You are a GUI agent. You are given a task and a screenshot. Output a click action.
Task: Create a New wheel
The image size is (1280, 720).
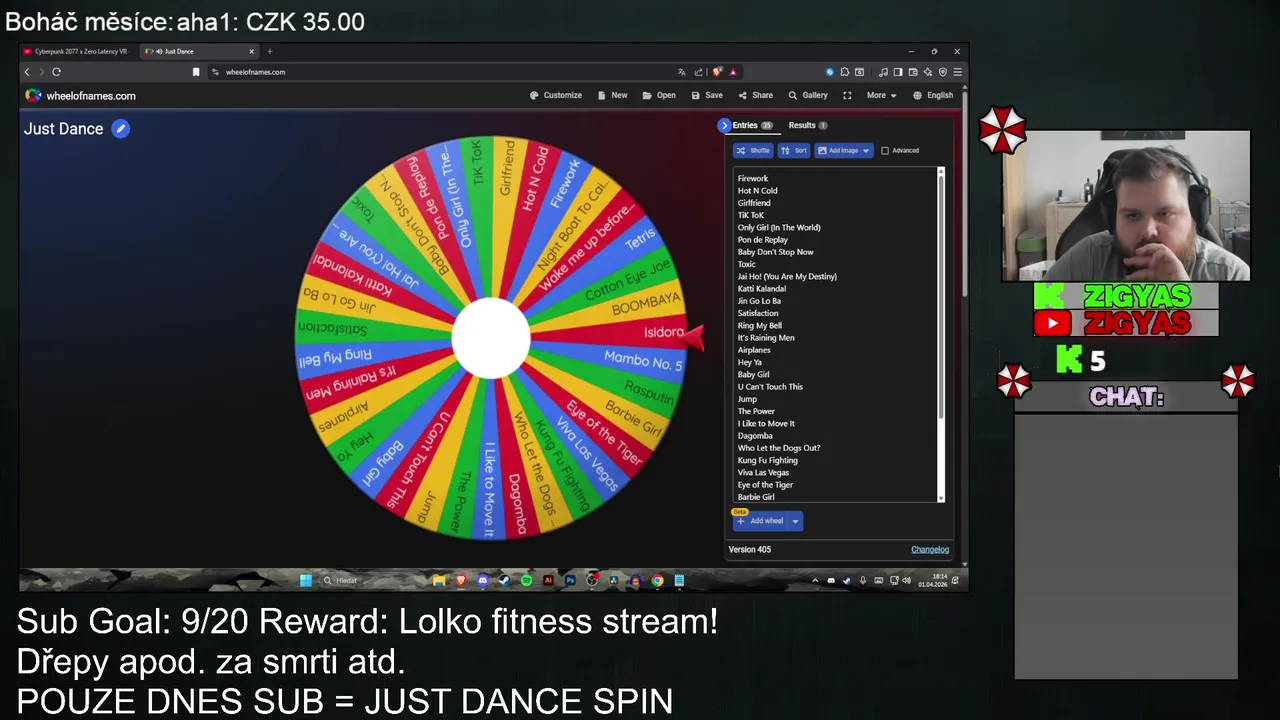pos(612,95)
